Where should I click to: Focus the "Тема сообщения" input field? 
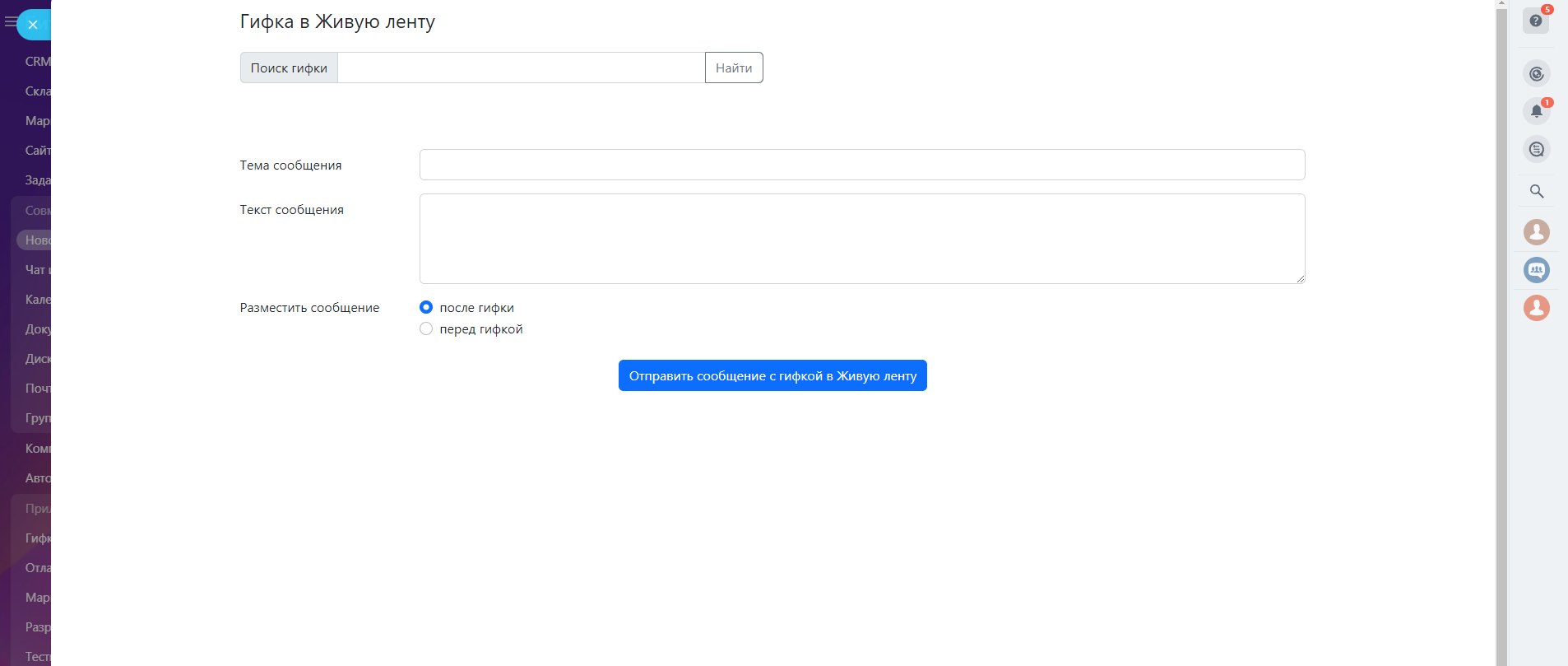862,165
